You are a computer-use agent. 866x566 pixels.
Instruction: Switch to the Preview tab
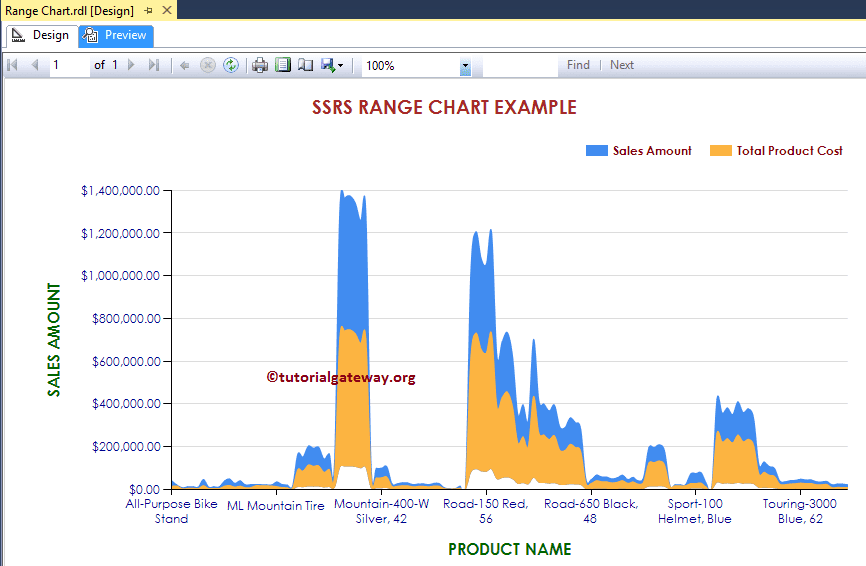[x=116, y=35]
